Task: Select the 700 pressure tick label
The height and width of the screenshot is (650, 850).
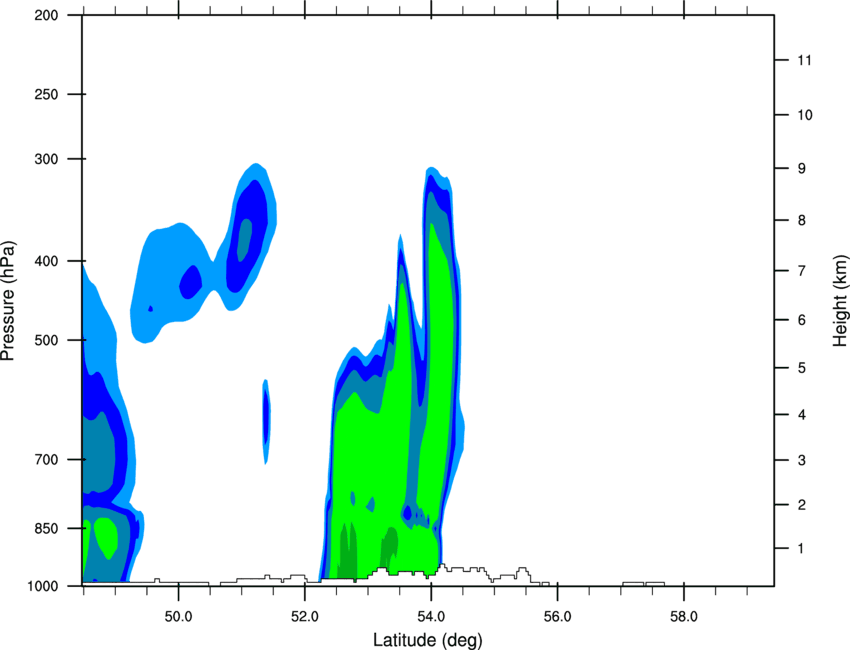Action: tap(46, 460)
